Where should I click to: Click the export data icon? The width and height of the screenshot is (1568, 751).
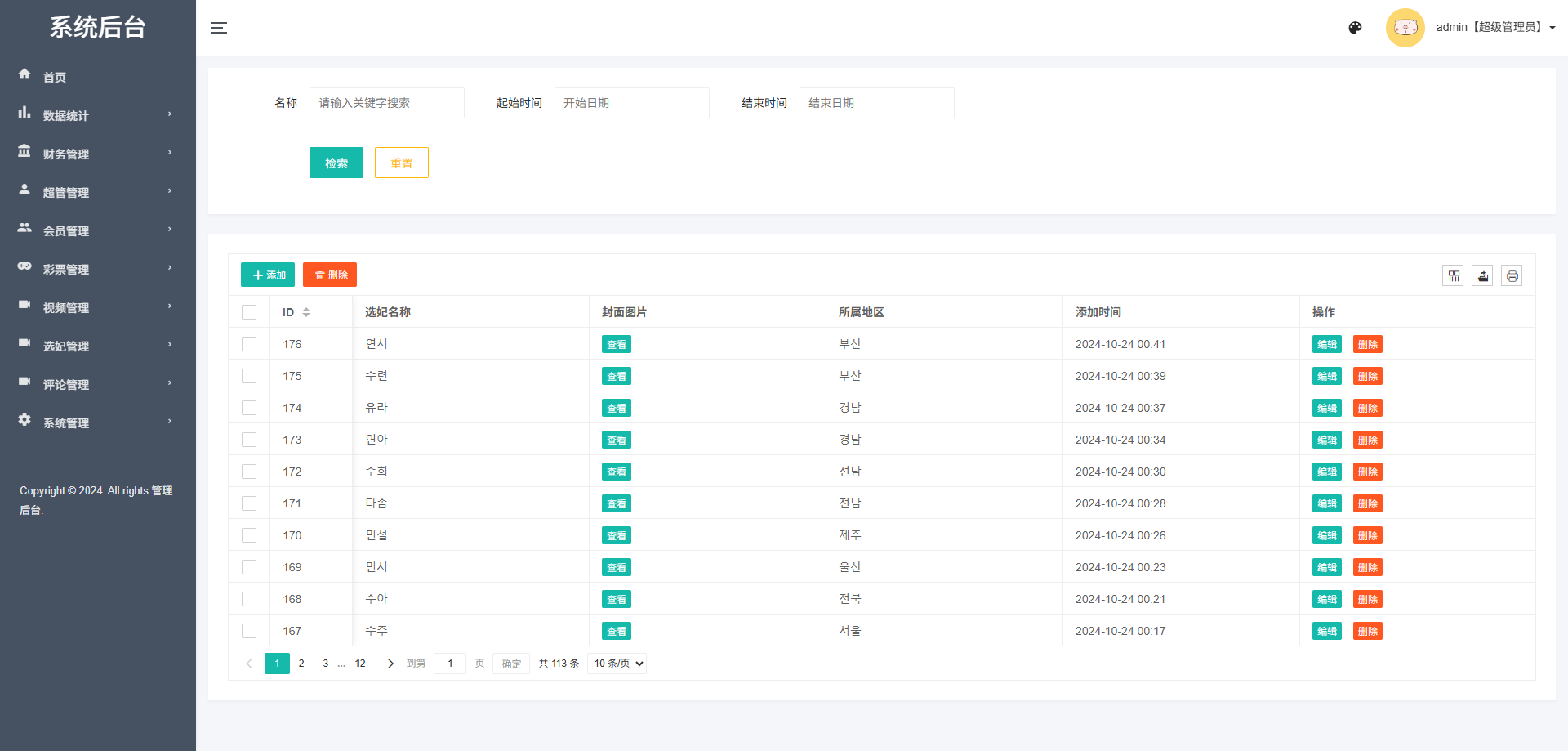click(1482, 275)
